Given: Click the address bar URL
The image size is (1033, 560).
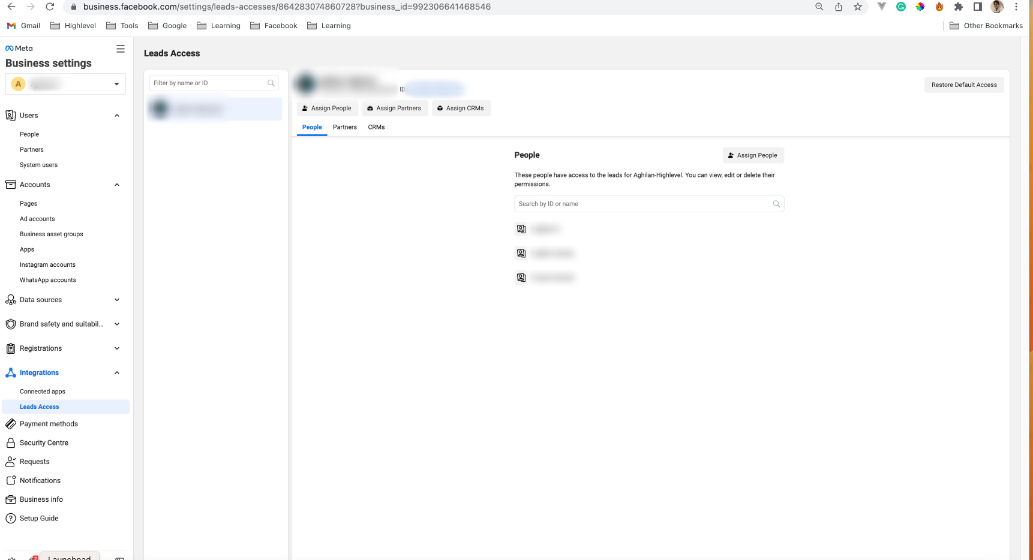Looking at the screenshot, I should 287,7.
